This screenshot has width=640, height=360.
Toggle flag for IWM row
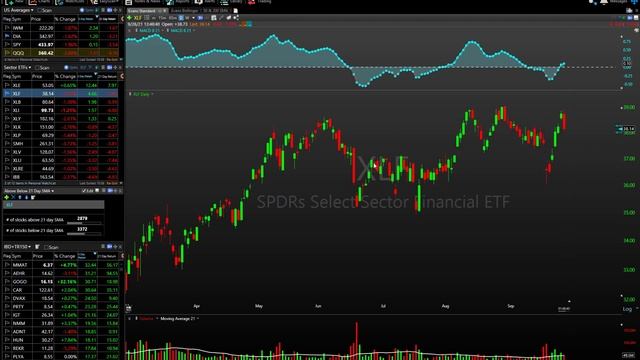pos(7,28)
